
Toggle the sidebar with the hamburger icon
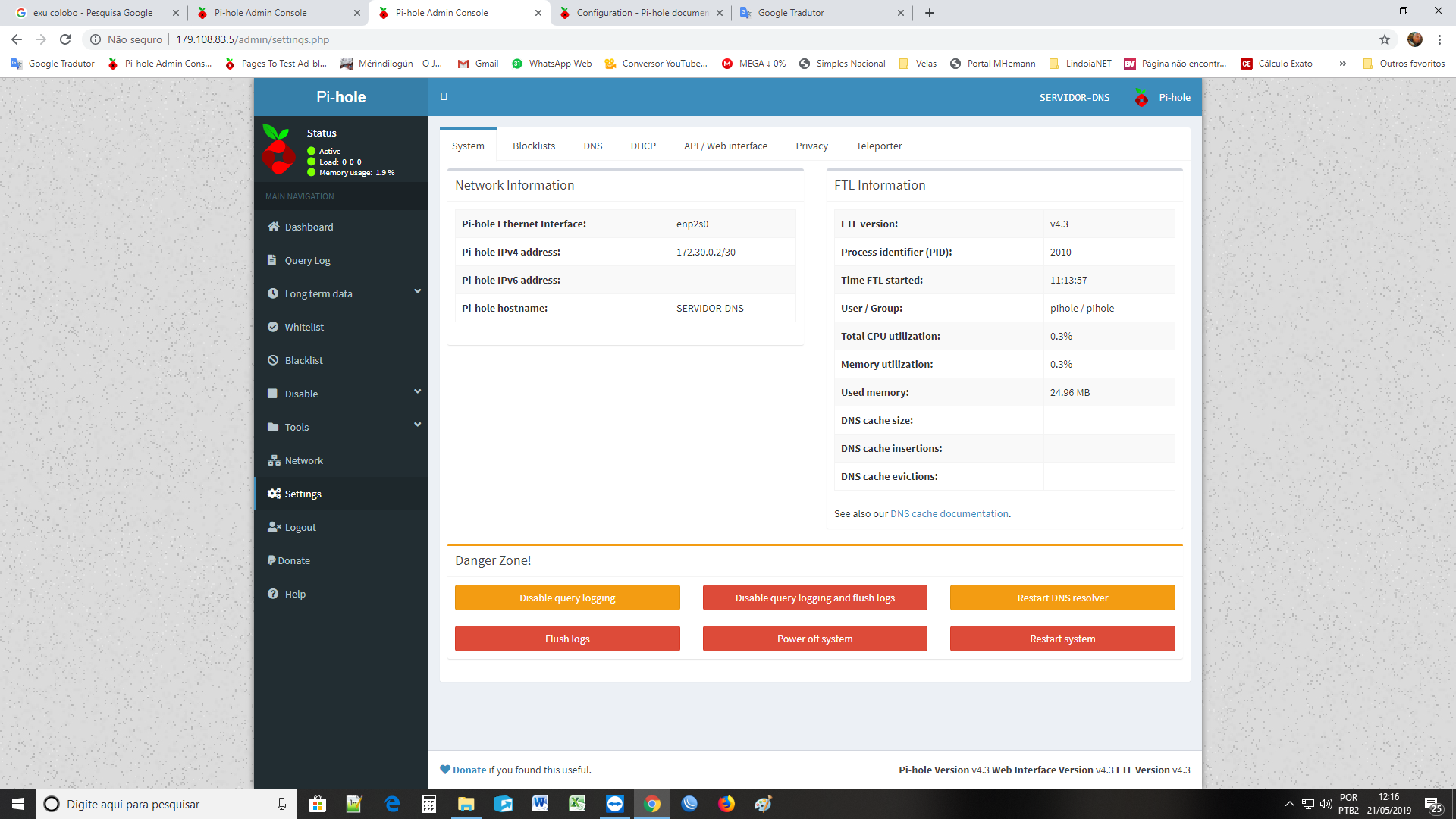(444, 96)
